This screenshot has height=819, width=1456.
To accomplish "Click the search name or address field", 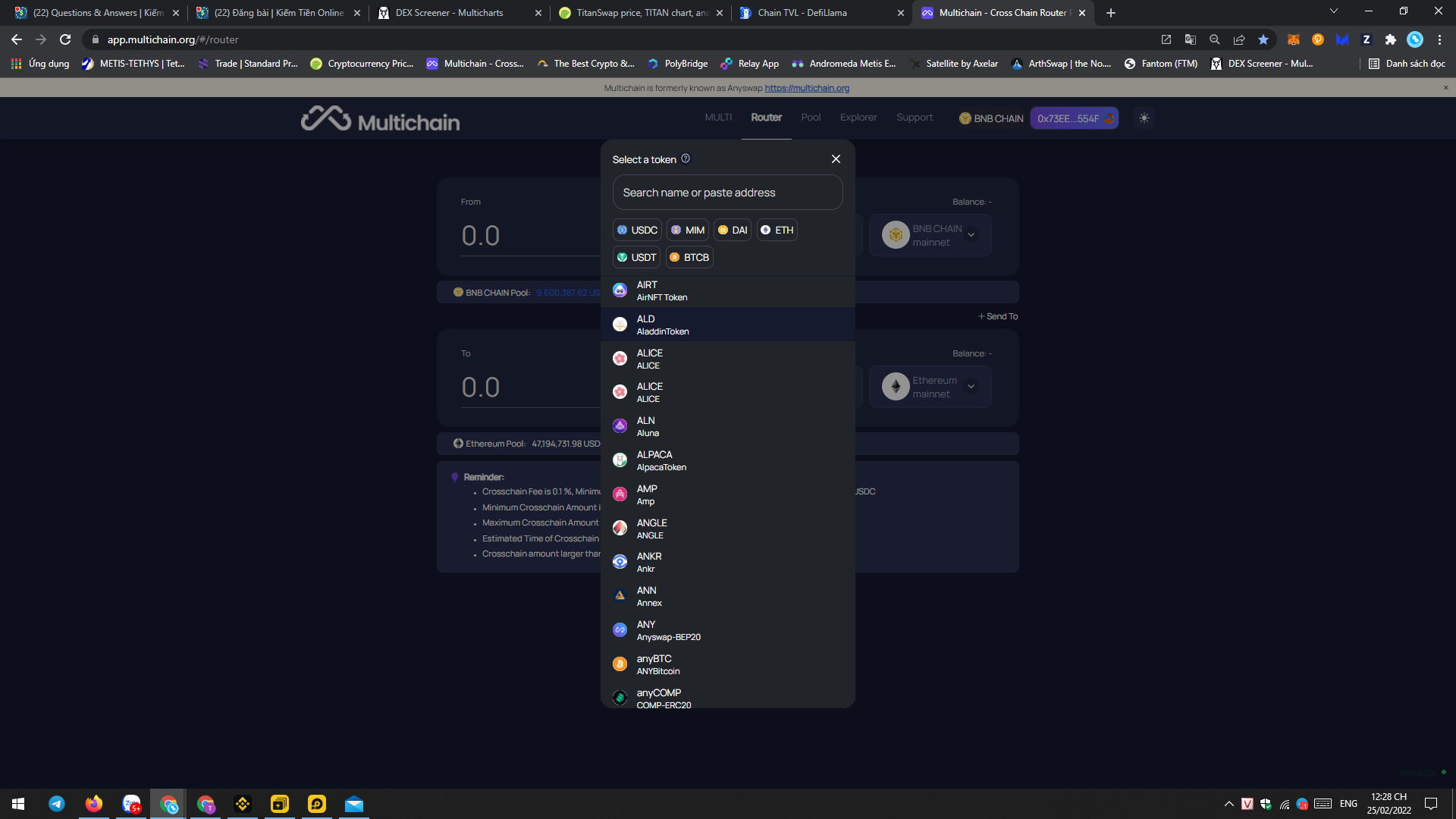I will tap(727, 193).
